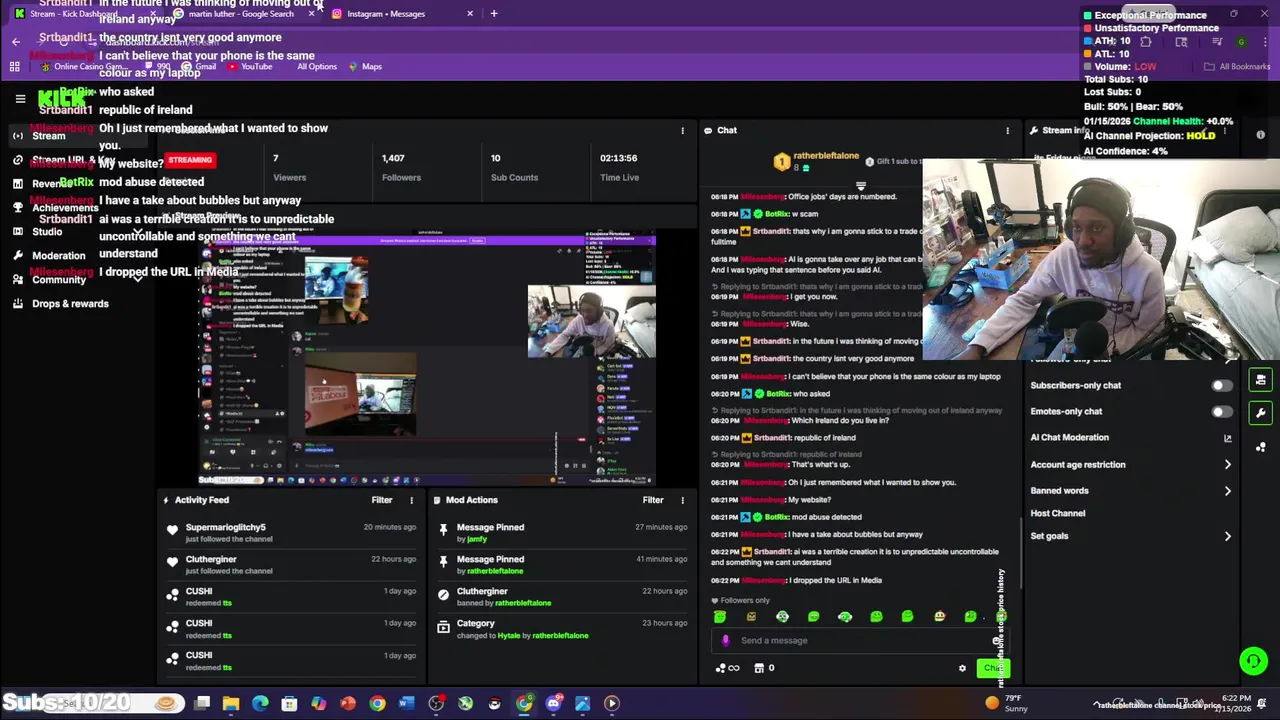Screen dimensions: 1280x720
Task: Click the Send a message chat input
Action: 860,641
